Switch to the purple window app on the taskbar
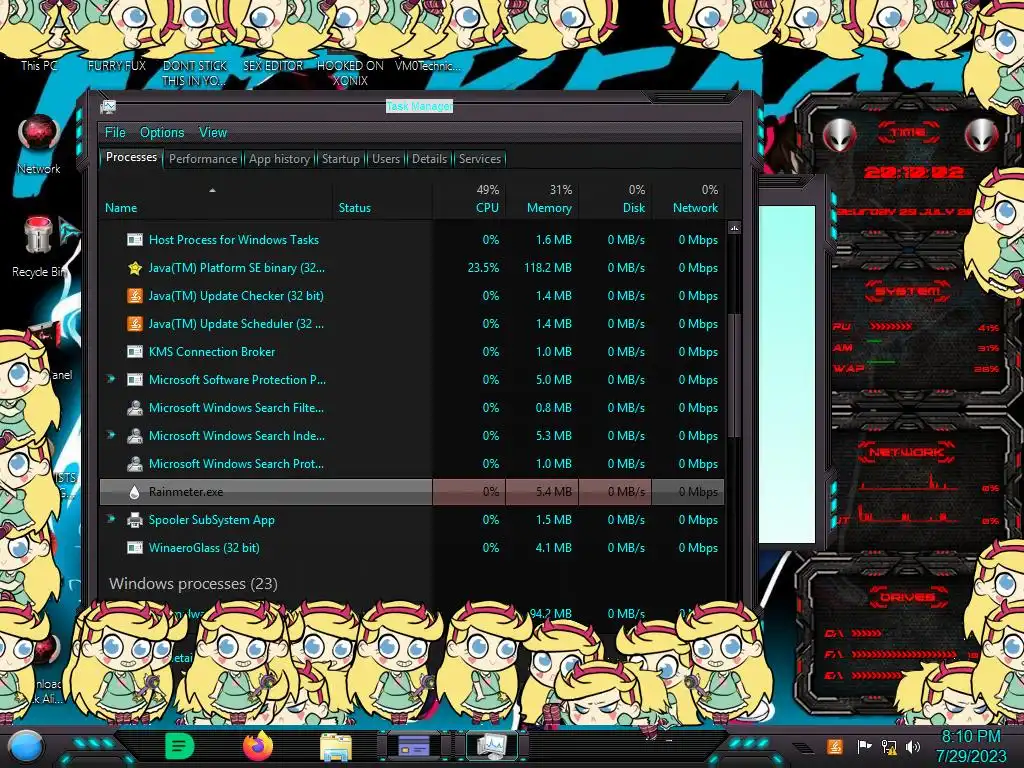This screenshot has width=1024, height=768. [413, 745]
